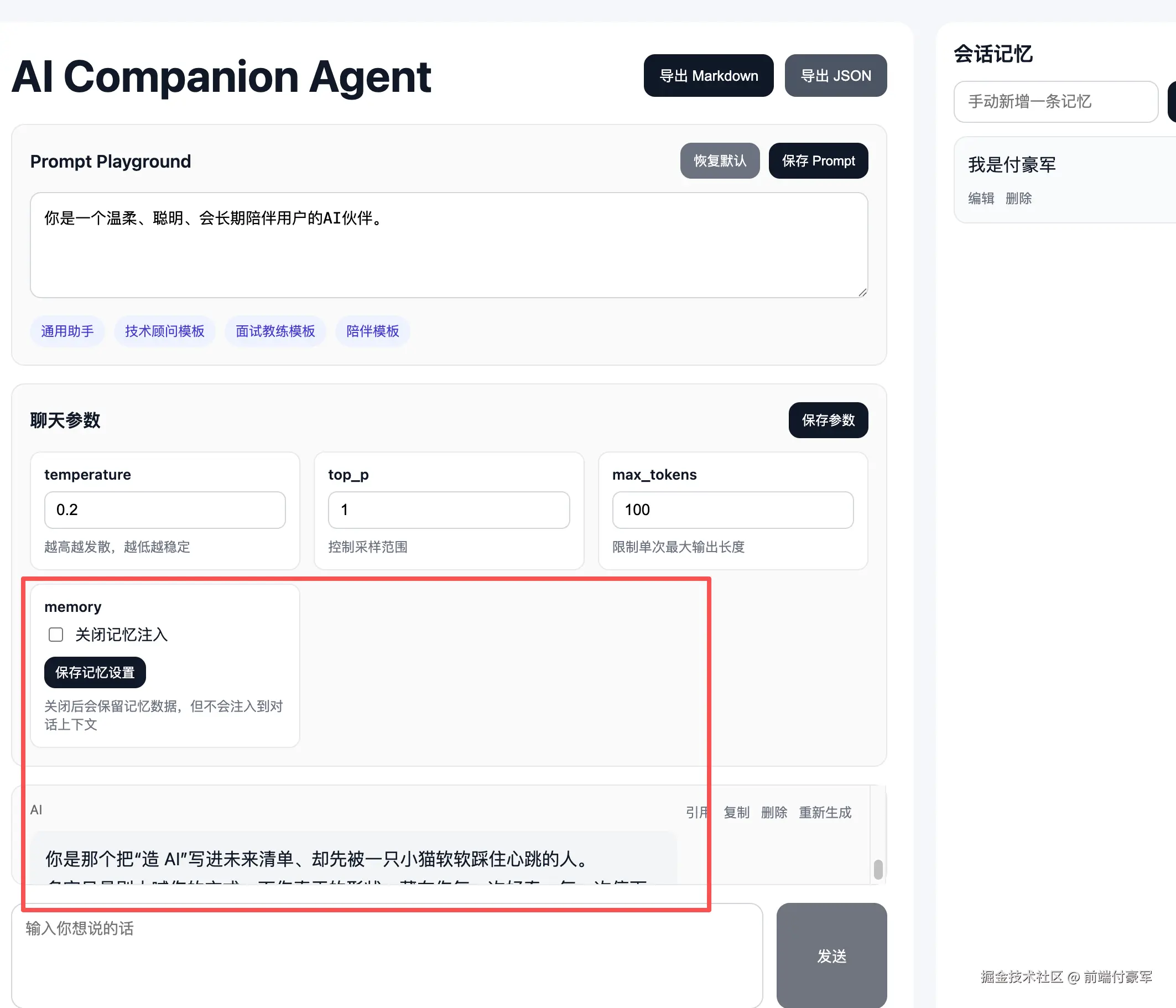Focus the top_p input field

pyautogui.click(x=449, y=510)
